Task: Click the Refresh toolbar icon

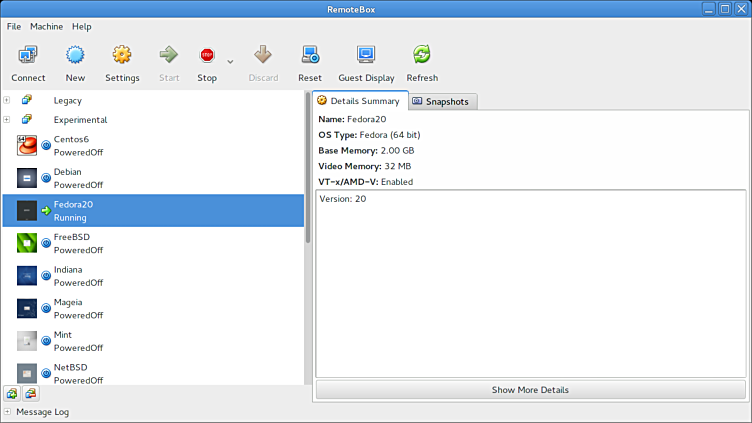Action: (422, 56)
